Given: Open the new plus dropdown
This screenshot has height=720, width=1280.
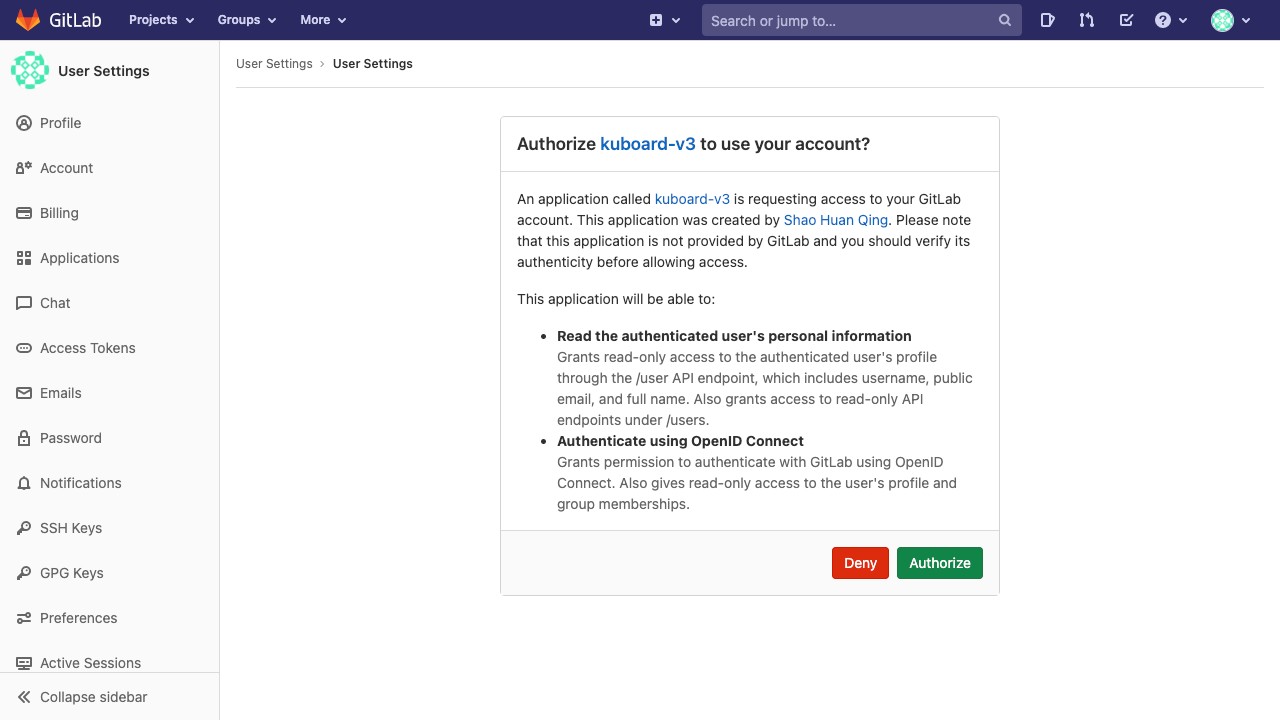Looking at the screenshot, I should click(x=664, y=20).
